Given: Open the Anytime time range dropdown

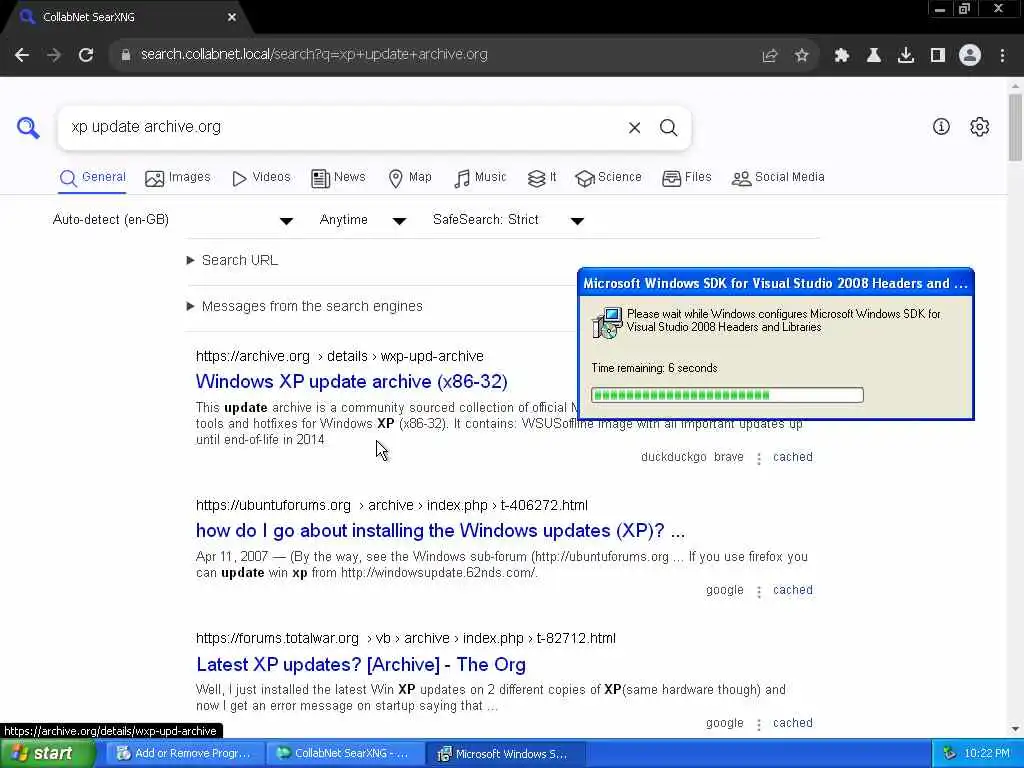Looking at the screenshot, I should [362, 220].
